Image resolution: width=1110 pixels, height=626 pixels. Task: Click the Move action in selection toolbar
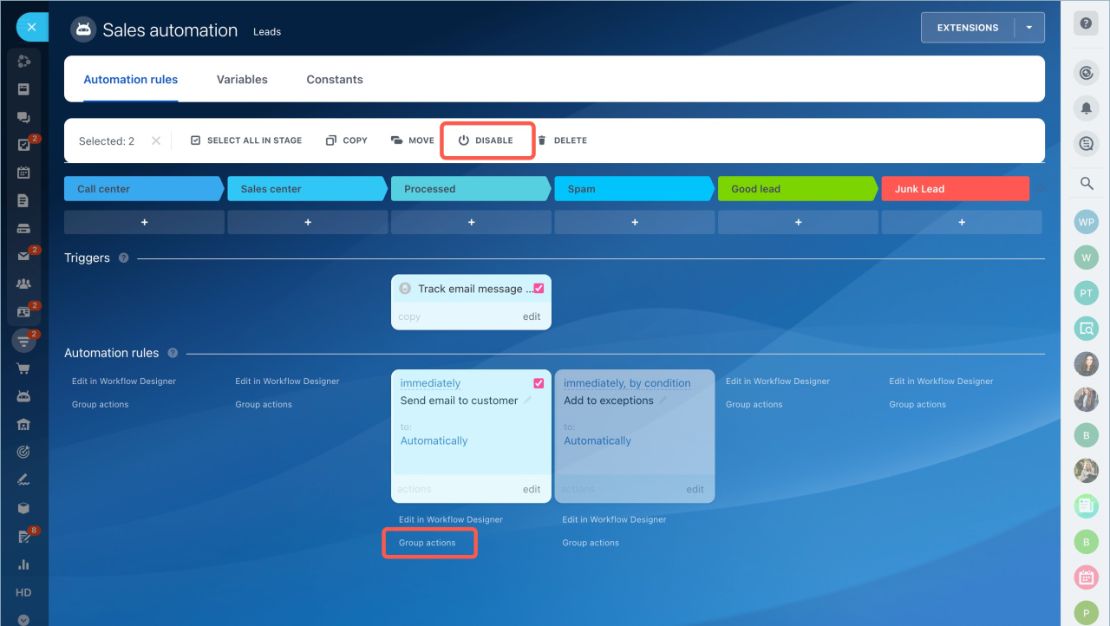pyautogui.click(x=413, y=140)
